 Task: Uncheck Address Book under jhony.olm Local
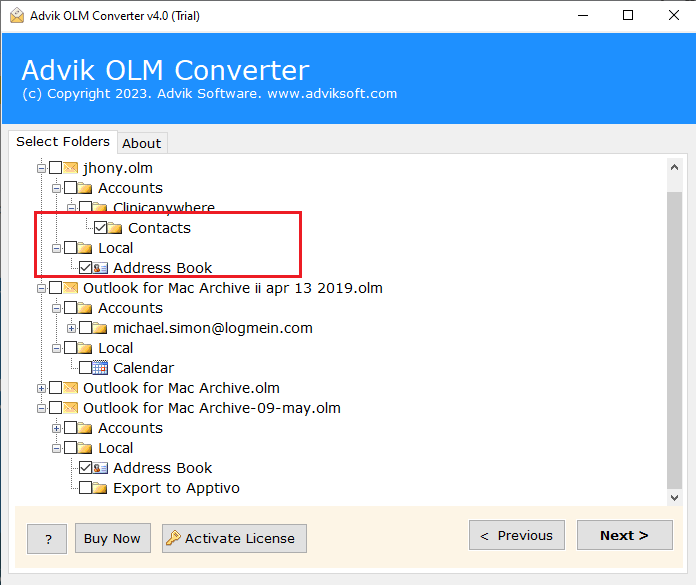[85, 268]
